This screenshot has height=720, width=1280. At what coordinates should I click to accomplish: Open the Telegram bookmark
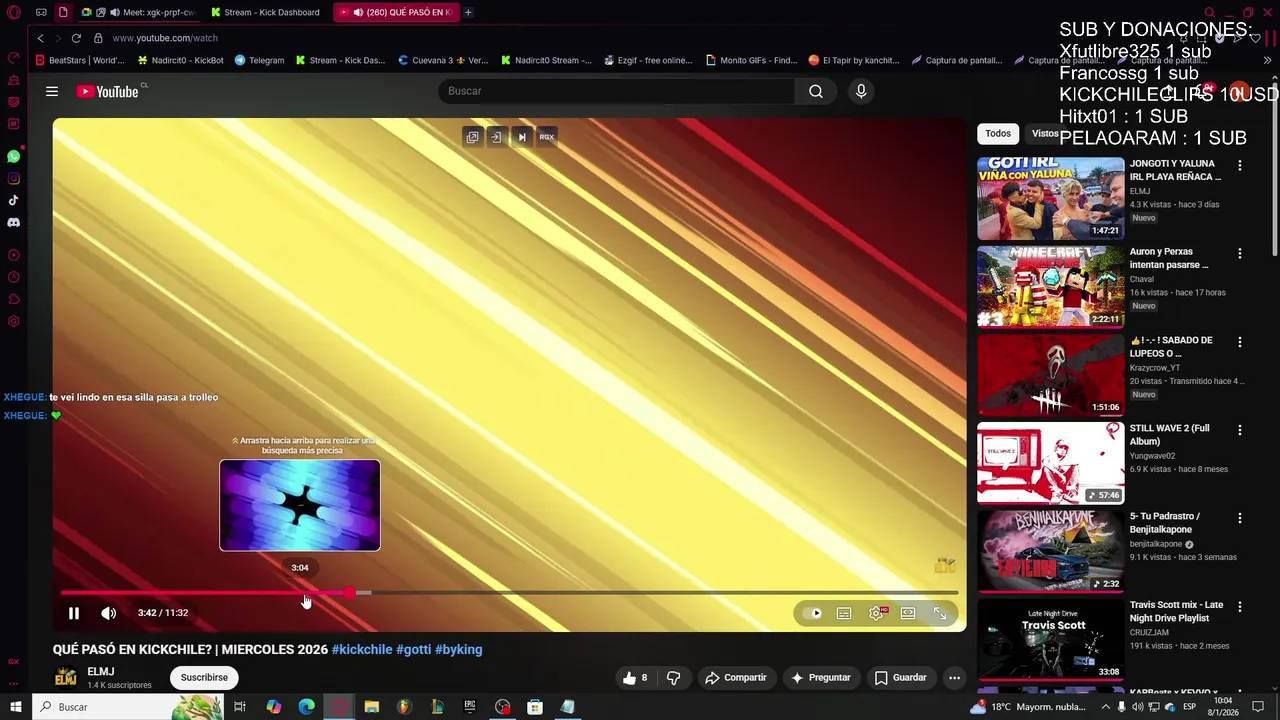point(260,60)
